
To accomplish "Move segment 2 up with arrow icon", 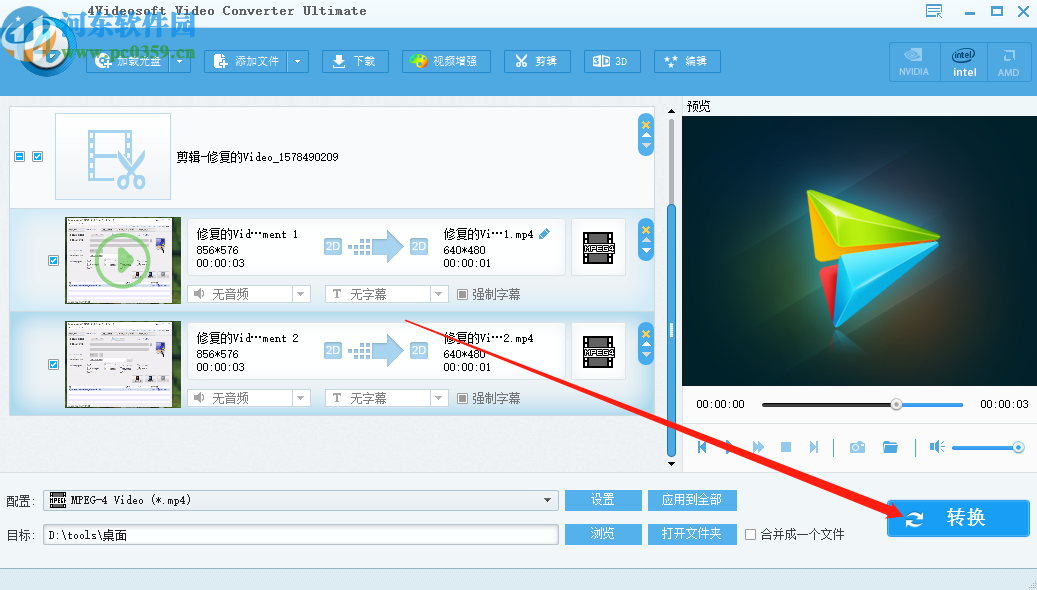I will (x=646, y=345).
